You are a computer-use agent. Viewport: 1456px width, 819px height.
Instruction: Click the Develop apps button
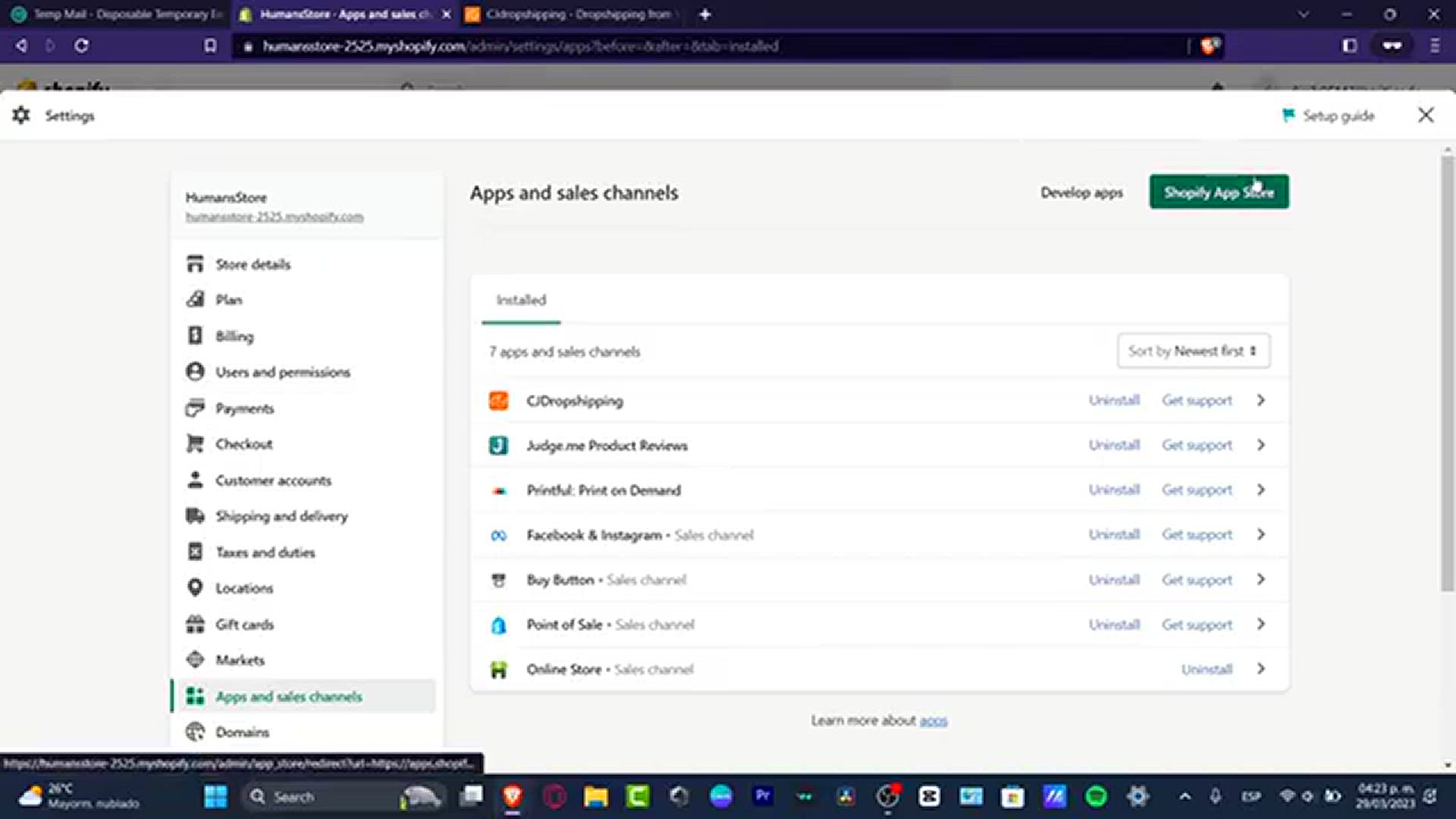click(1081, 193)
